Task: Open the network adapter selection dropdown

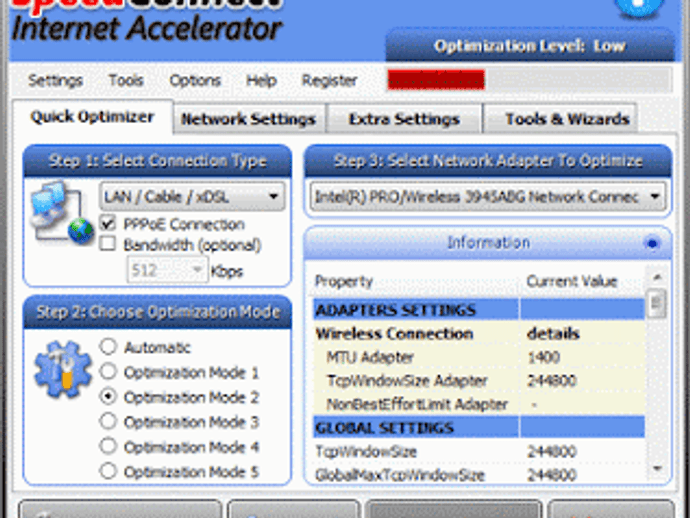Action: (x=488, y=196)
